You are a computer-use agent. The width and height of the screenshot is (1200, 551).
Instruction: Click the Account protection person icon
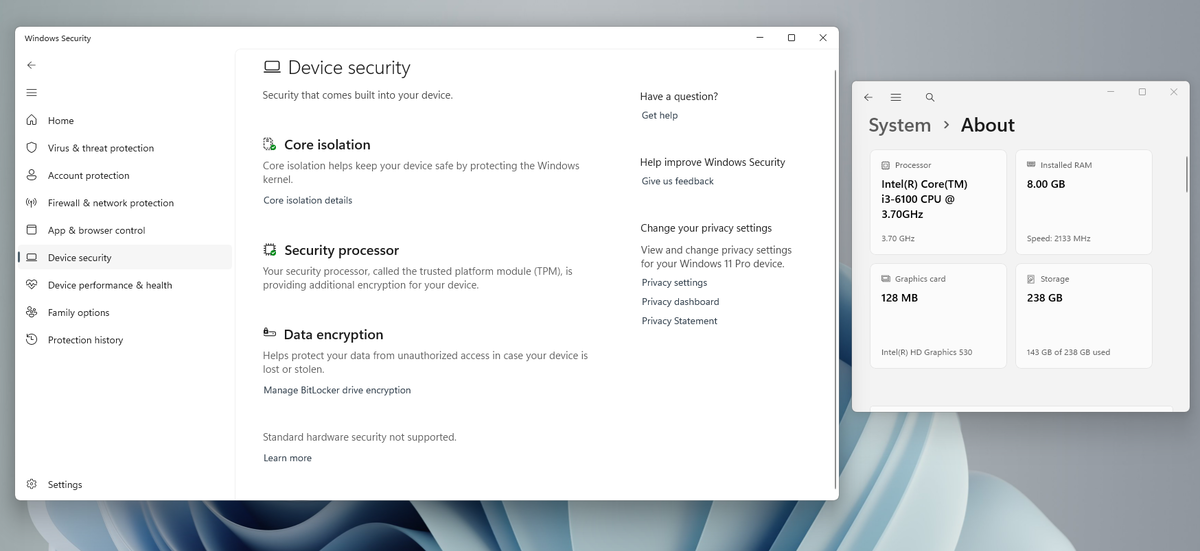tap(31, 175)
